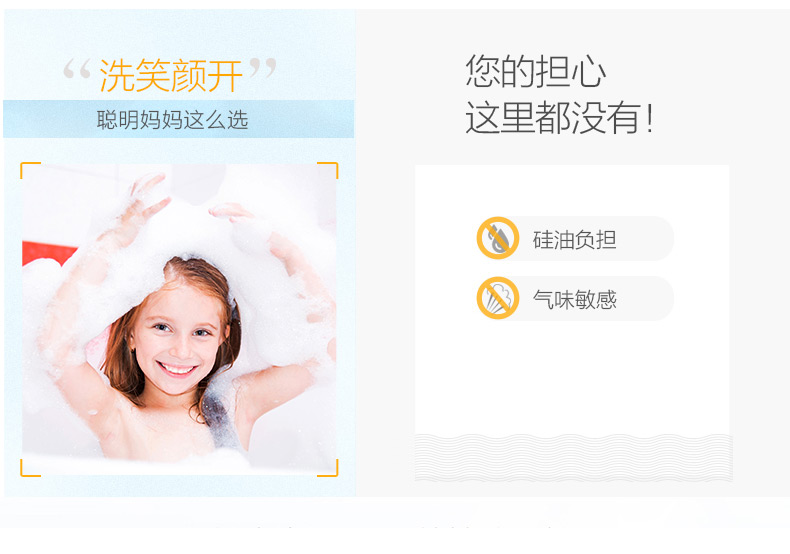Click the bottom-right orange corner bracket

327,468
